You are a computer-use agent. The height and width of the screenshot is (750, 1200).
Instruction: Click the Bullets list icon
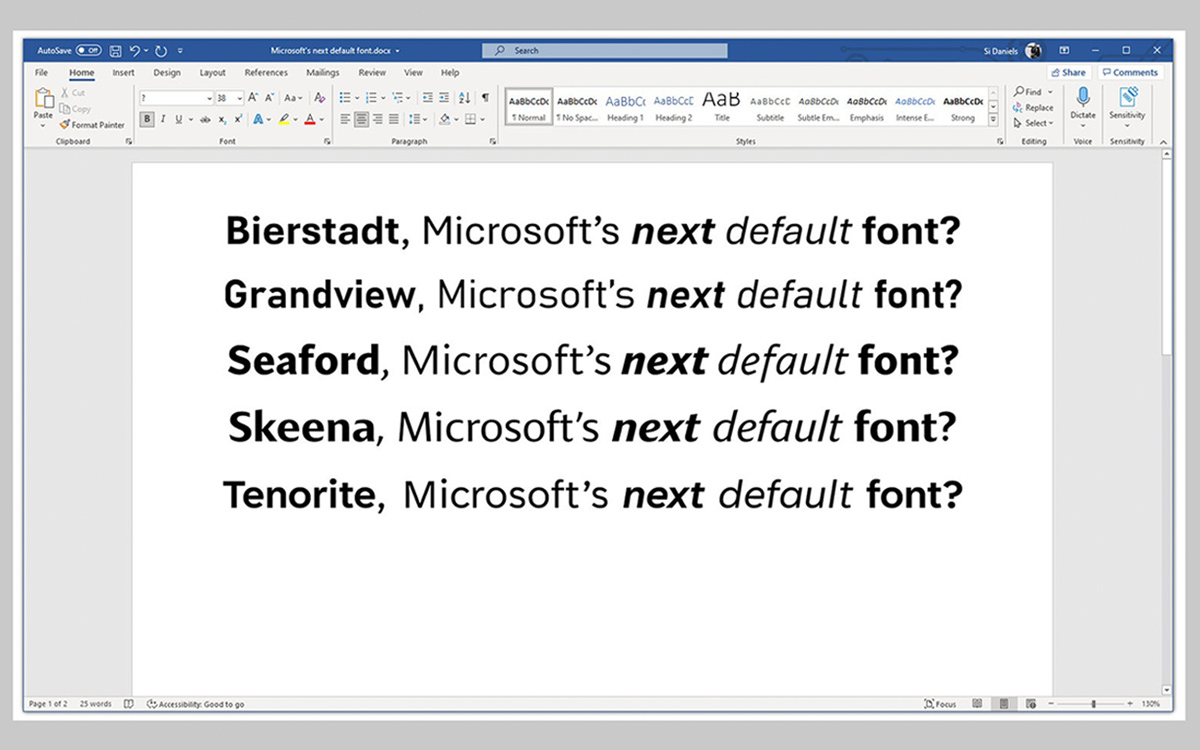344,98
